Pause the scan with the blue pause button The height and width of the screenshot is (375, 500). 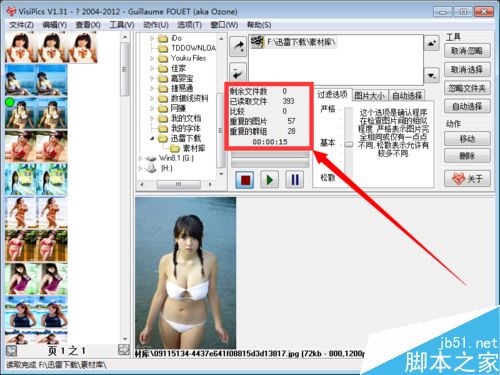295,180
